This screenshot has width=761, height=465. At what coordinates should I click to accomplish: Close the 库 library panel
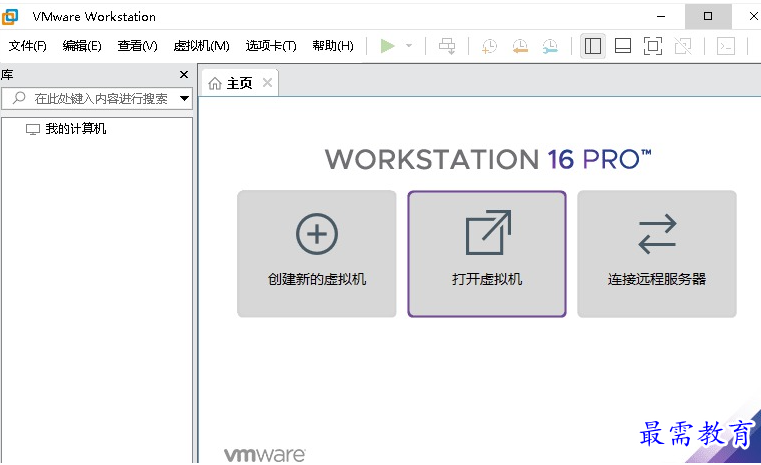(184, 74)
